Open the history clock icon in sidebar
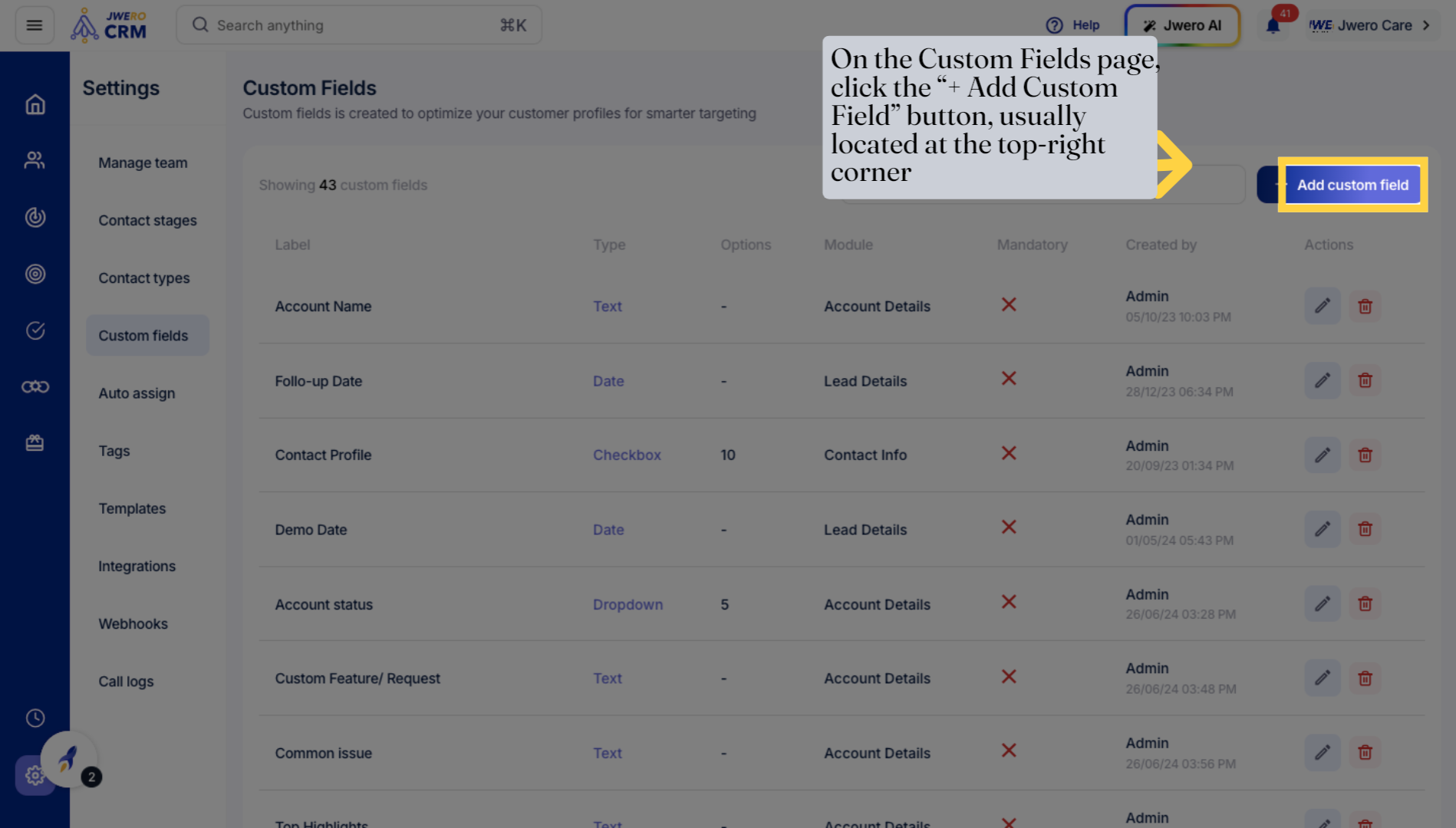1456x828 pixels. tap(35, 718)
